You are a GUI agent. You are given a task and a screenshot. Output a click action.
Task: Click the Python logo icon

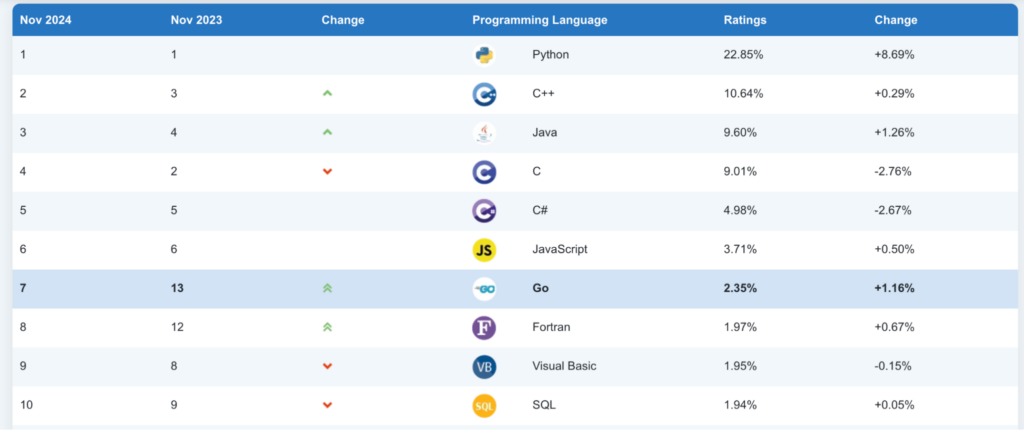pos(484,55)
